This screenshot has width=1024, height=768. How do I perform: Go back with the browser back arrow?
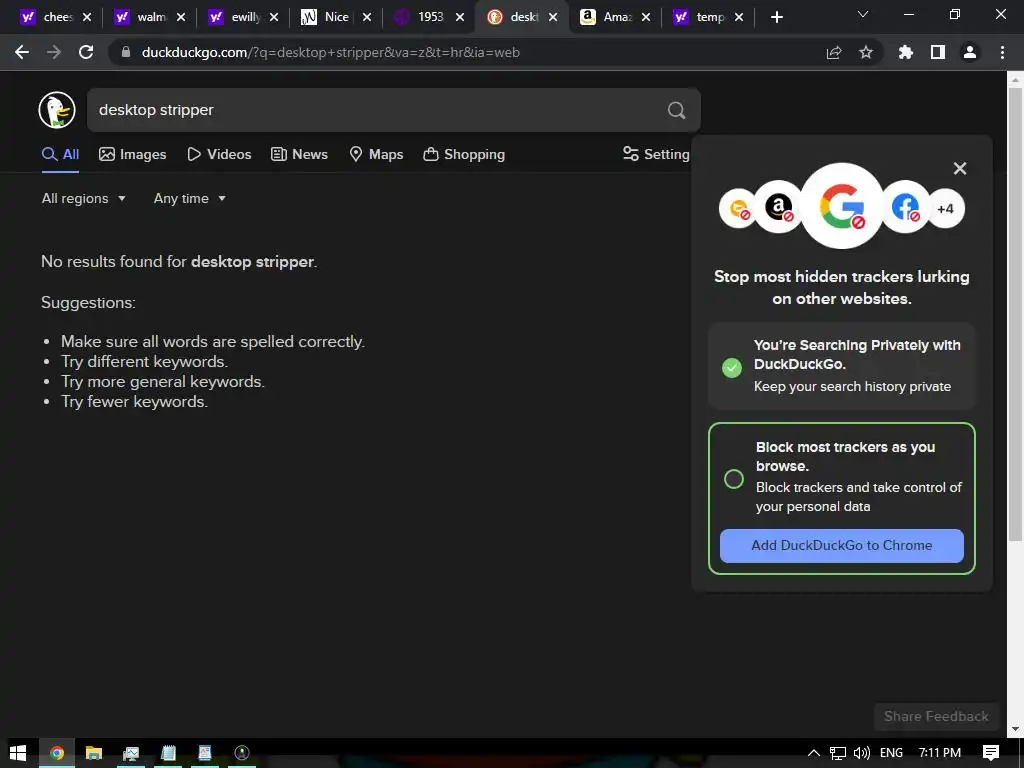pos(22,52)
